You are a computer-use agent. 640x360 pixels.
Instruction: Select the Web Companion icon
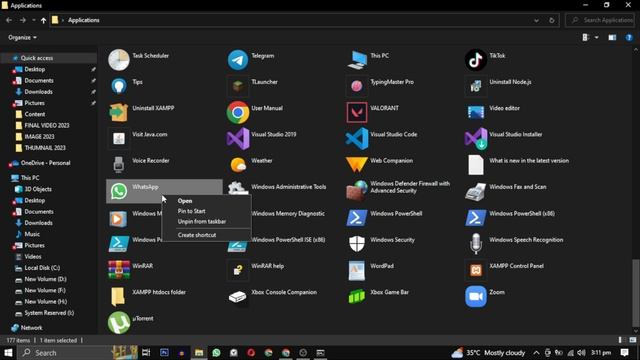357,165
